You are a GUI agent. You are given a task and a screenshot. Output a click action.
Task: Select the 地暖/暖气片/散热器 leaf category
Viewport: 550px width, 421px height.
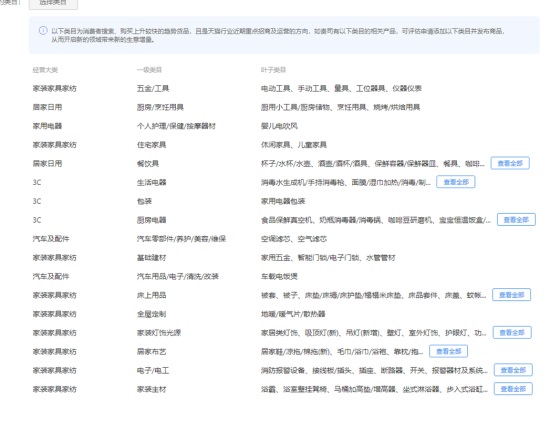(x=293, y=314)
